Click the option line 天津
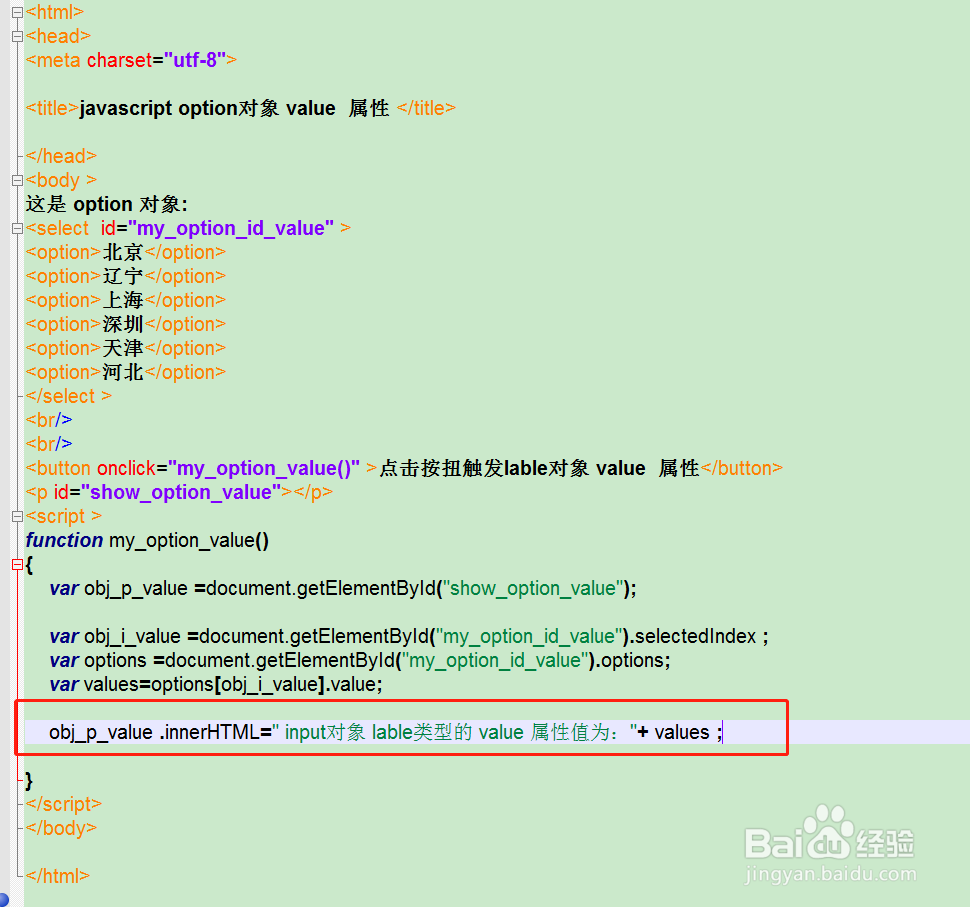 (x=126, y=348)
